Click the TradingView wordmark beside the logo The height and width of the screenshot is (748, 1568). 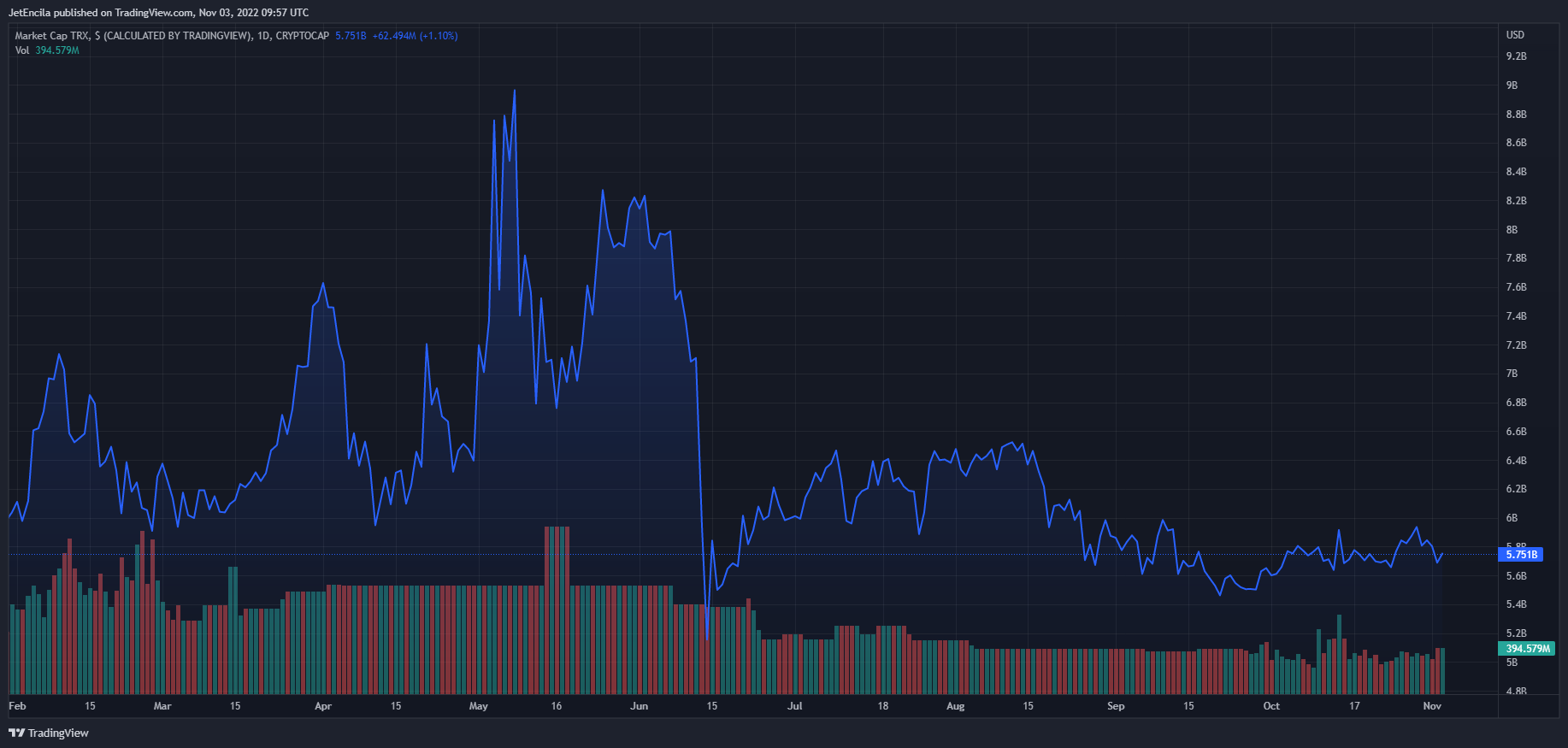tap(58, 733)
